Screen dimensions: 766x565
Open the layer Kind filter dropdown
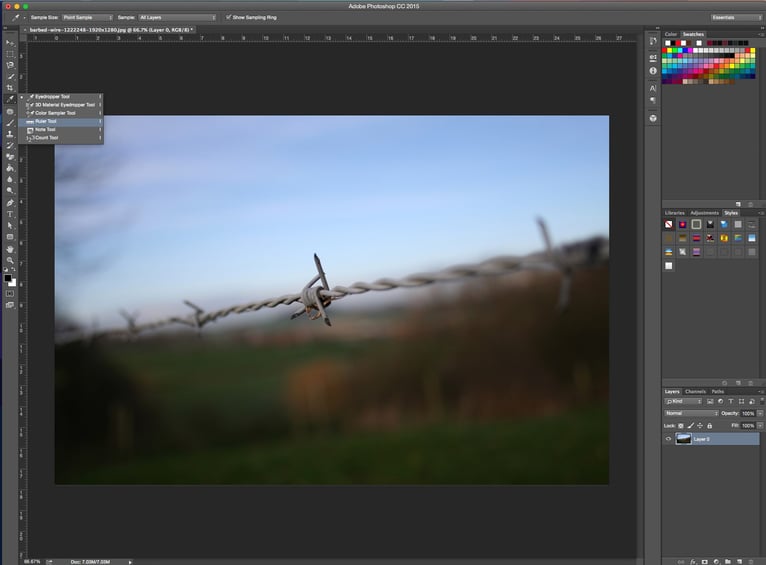pos(683,401)
